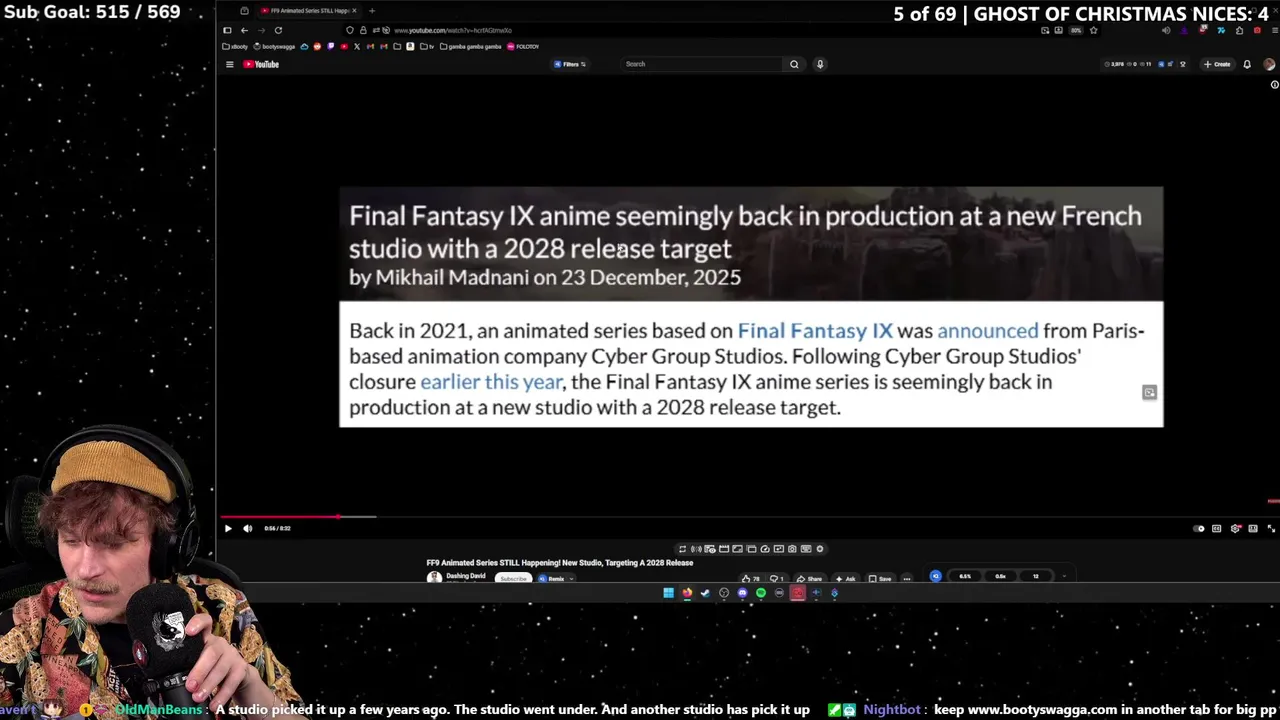Click the YouTube search field
1280x720 pixels.
(702, 64)
